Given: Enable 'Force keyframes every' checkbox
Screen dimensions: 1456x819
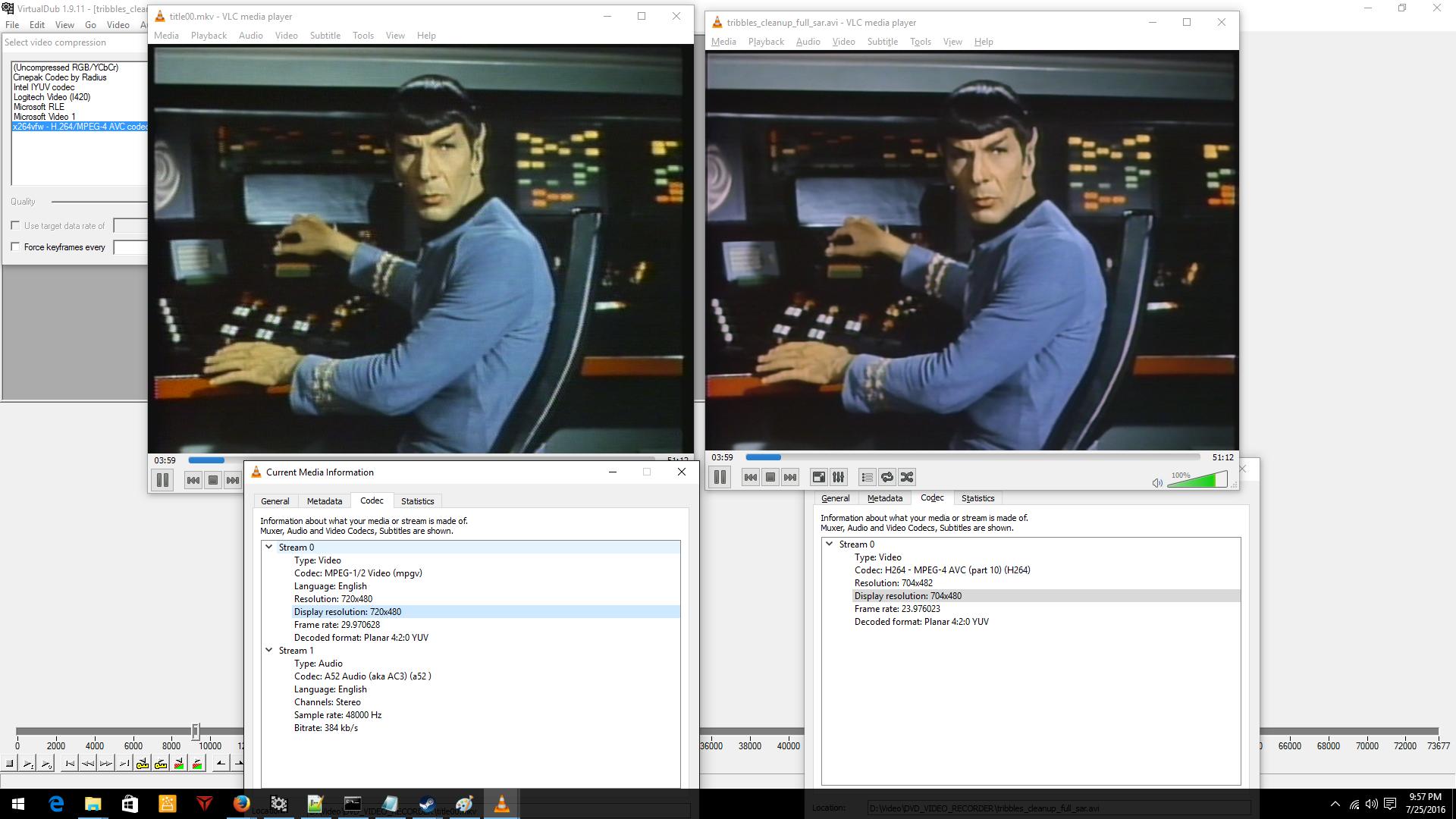Looking at the screenshot, I should pos(15,247).
